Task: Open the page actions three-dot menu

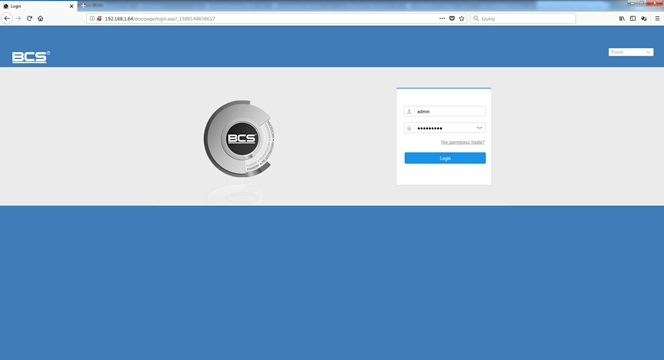Action: click(442, 19)
